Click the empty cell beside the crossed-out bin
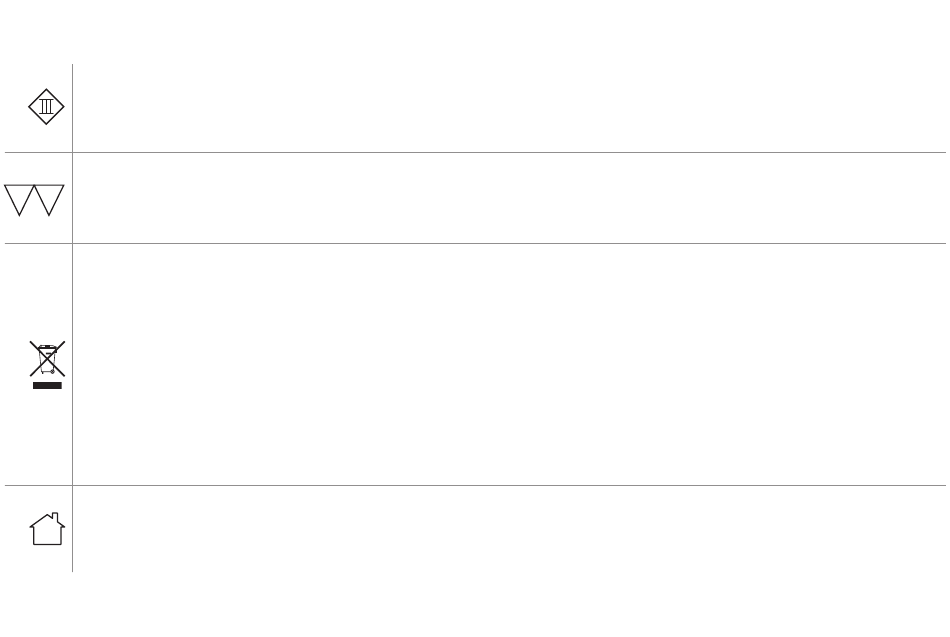The height and width of the screenshot is (637, 950). [509, 364]
